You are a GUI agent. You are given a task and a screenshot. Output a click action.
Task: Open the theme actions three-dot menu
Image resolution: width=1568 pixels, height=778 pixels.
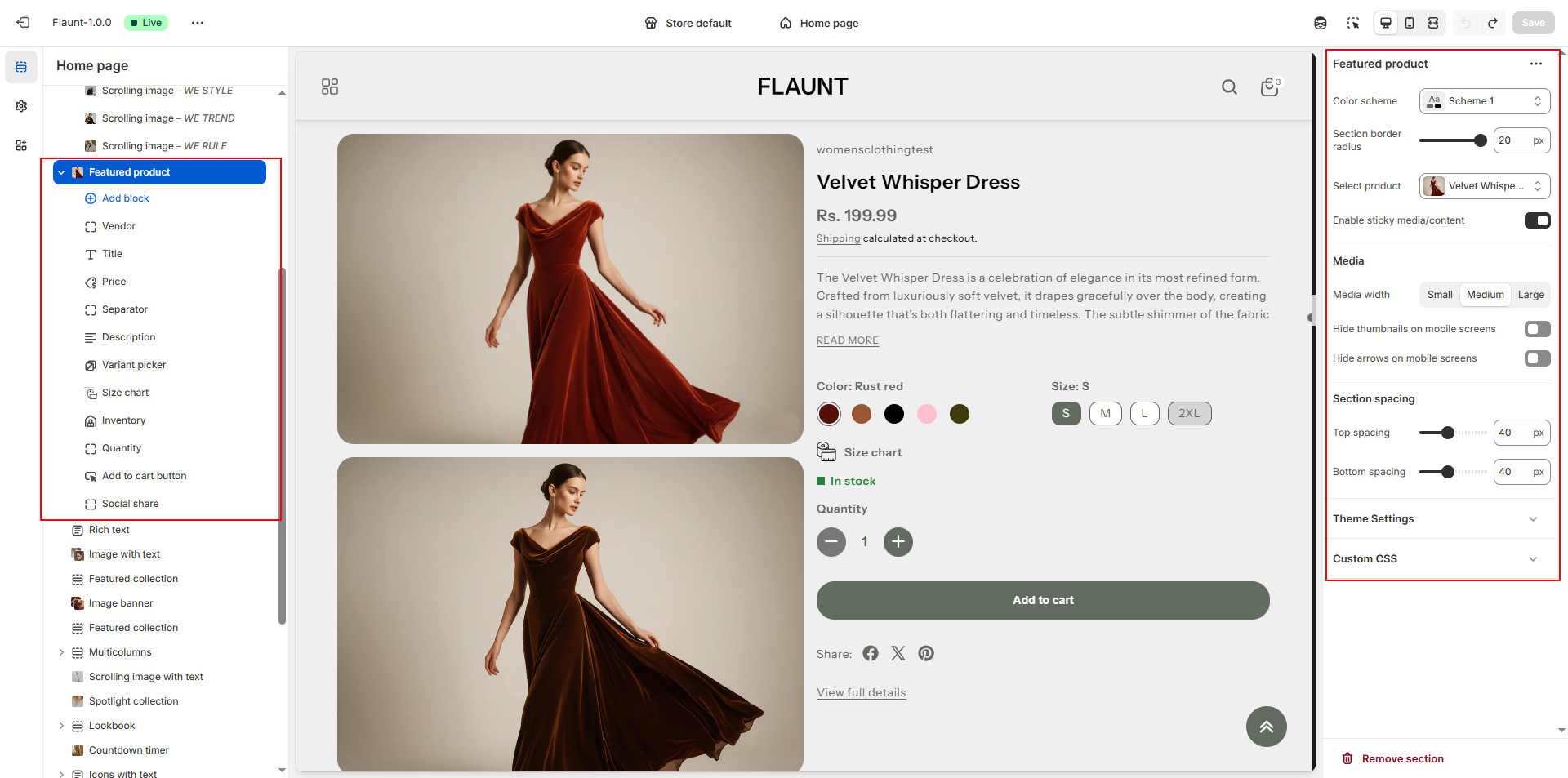[x=198, y=23]
